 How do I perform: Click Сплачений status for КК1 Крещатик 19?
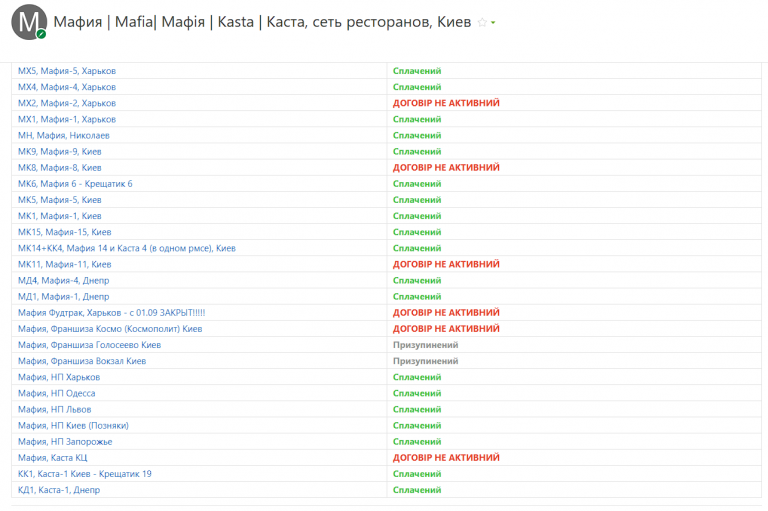click(x=417, y=474)
